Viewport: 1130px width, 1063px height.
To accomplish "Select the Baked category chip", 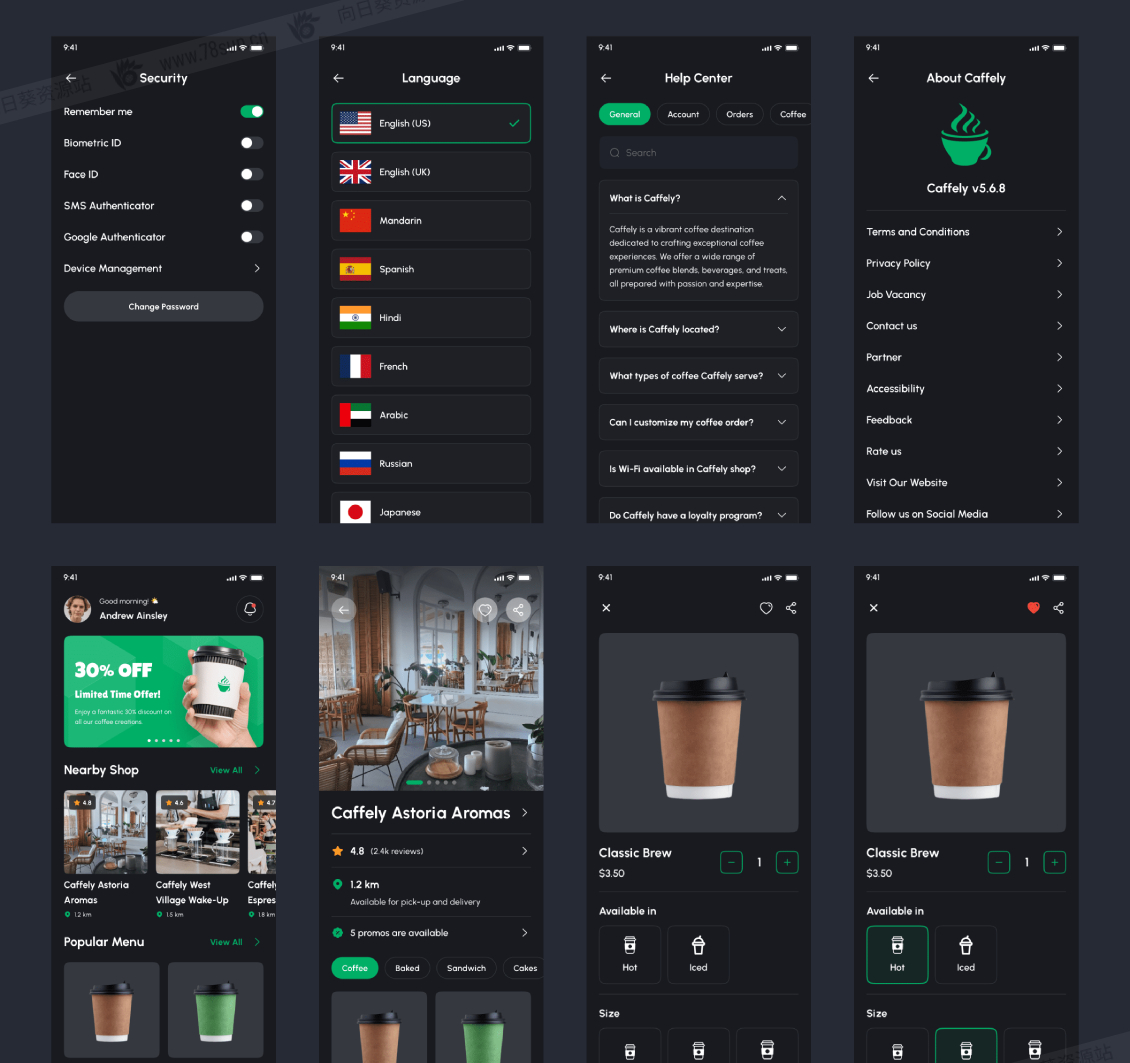I will pyautogui.click(x=407, y=968).
